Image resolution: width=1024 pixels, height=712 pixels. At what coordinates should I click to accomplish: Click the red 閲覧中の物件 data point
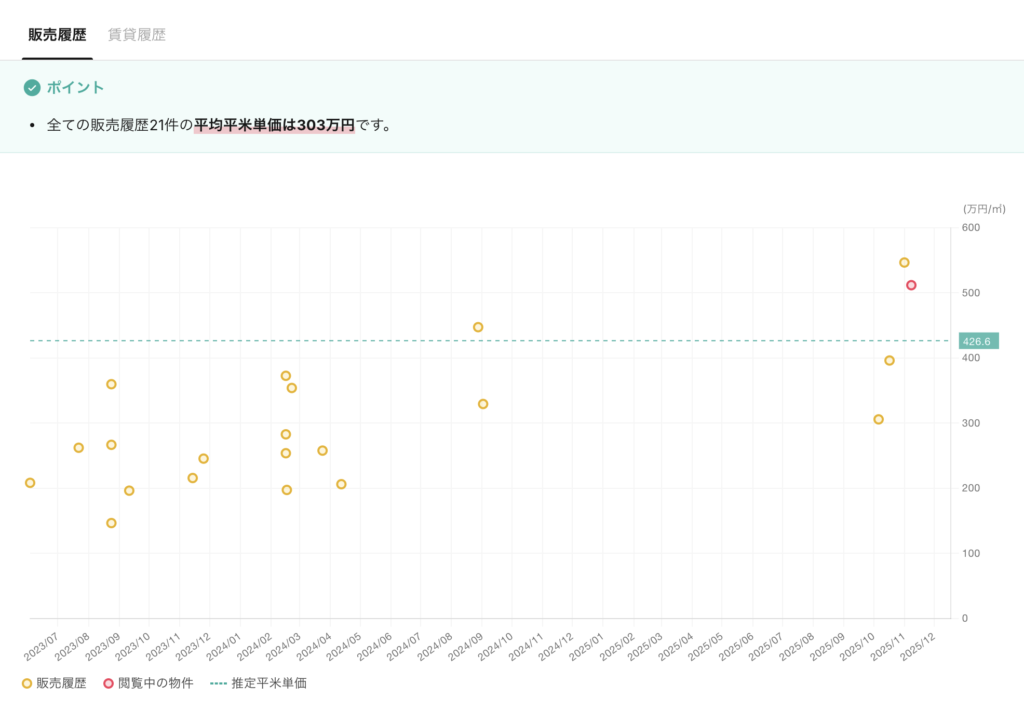click(911, 285)
